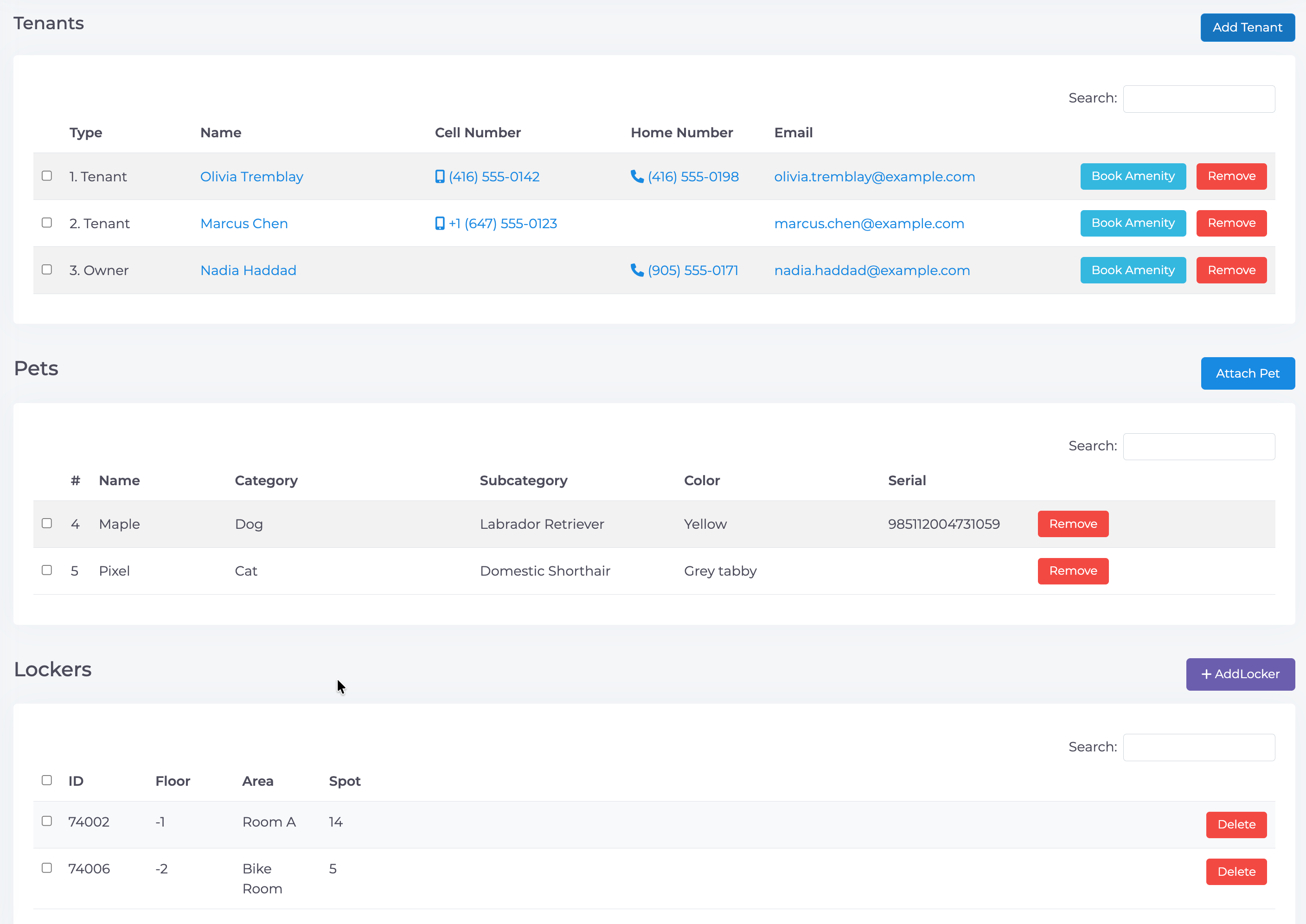Image resolution: width=1306 pixels, height=924 pixels.
Task: Select checkbox for Nadia Haddad row
Action: coord(47,269)
